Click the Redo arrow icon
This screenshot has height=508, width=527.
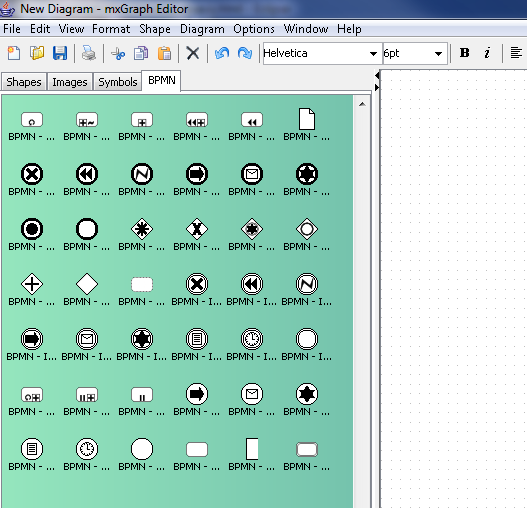point(245,53)
